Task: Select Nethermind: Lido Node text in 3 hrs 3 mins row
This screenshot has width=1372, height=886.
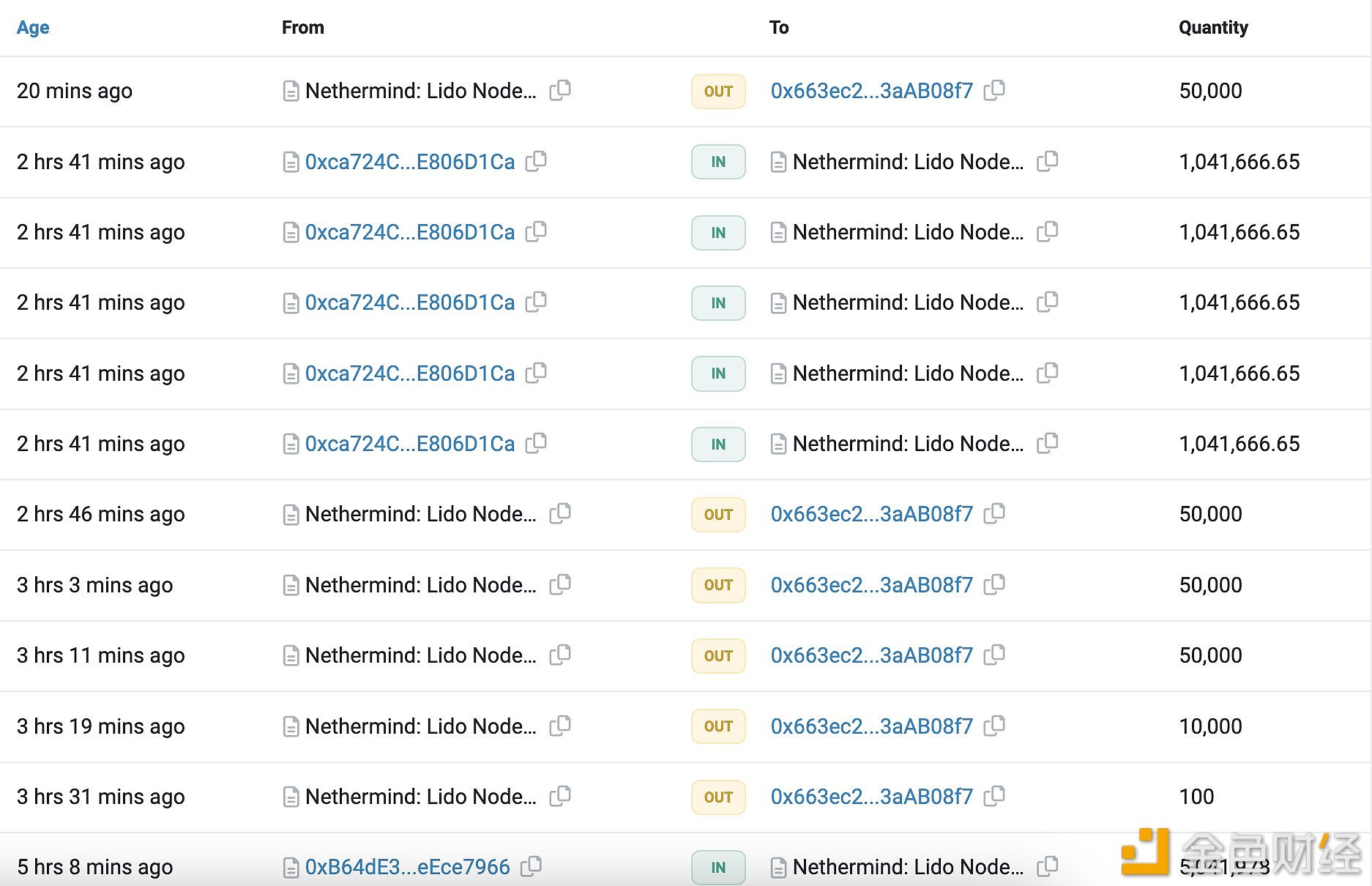Action: pyautogui.click(x=420, y=585)
